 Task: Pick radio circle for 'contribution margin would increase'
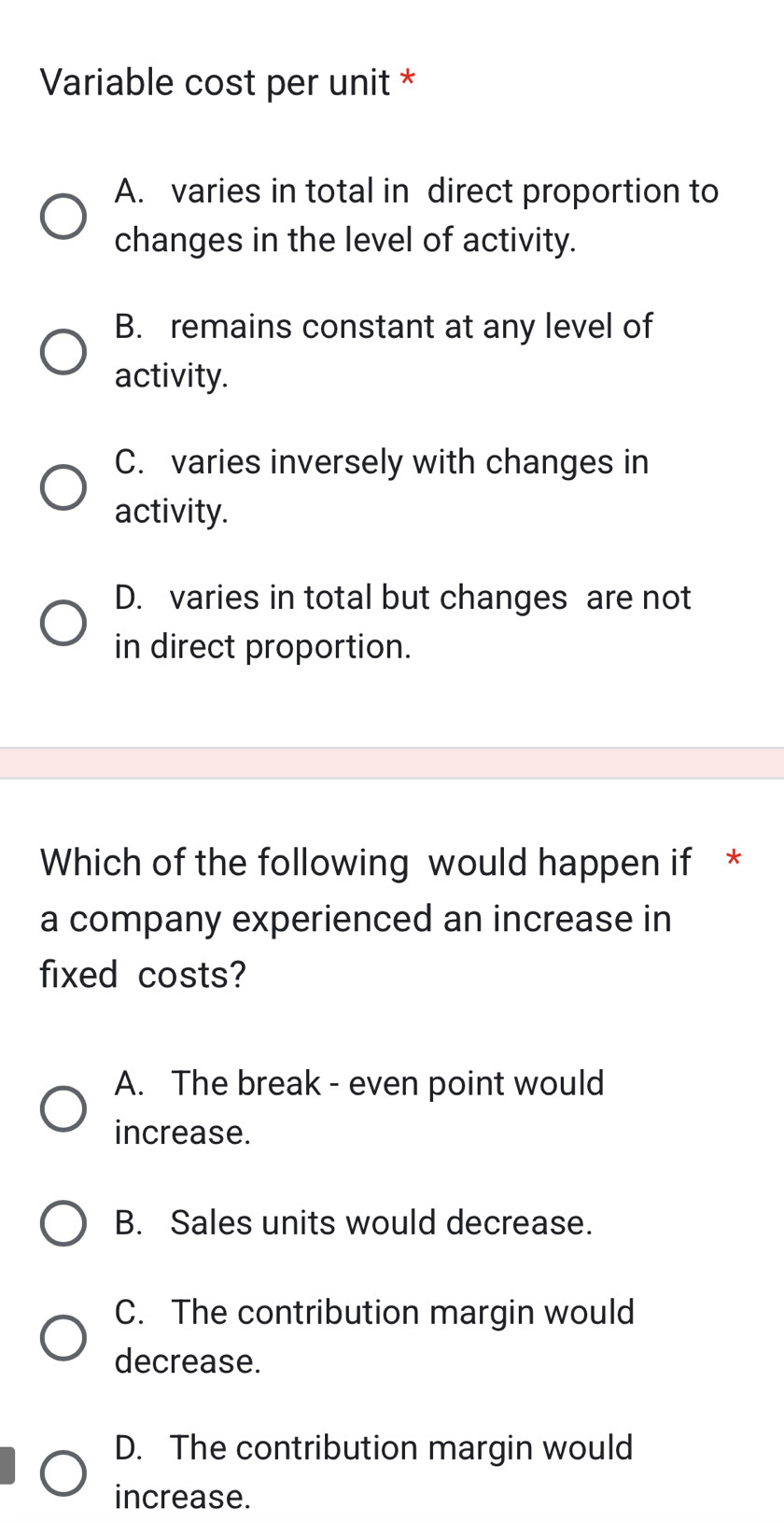point(63,1473)
